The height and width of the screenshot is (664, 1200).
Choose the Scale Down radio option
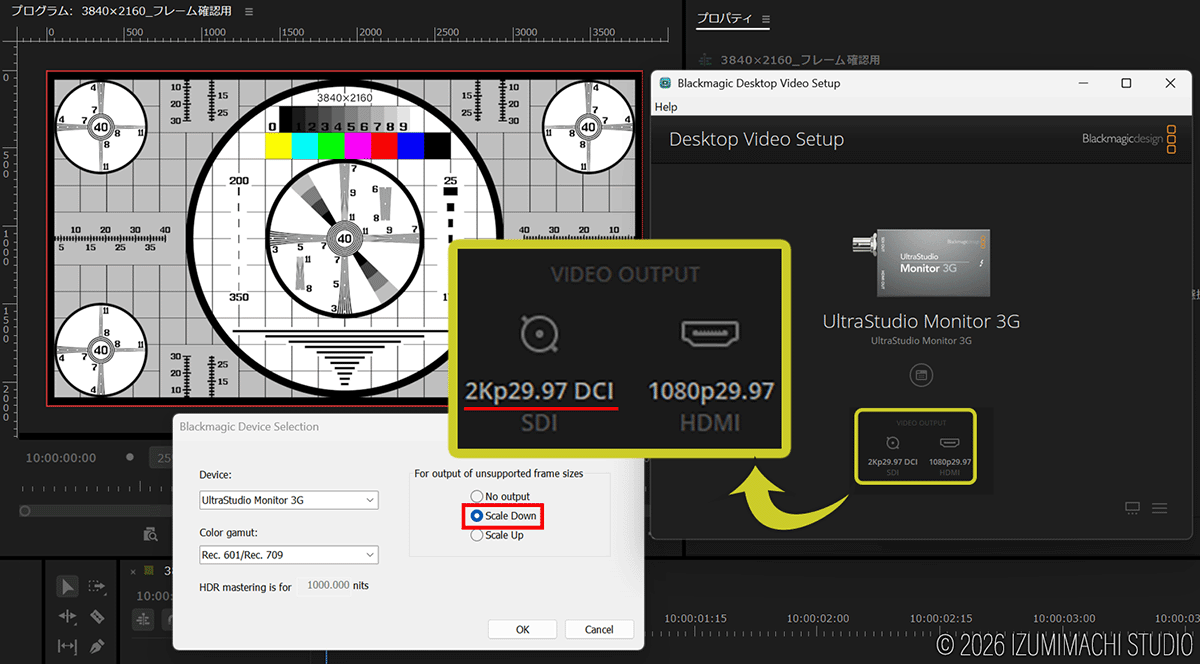[477, 516]
